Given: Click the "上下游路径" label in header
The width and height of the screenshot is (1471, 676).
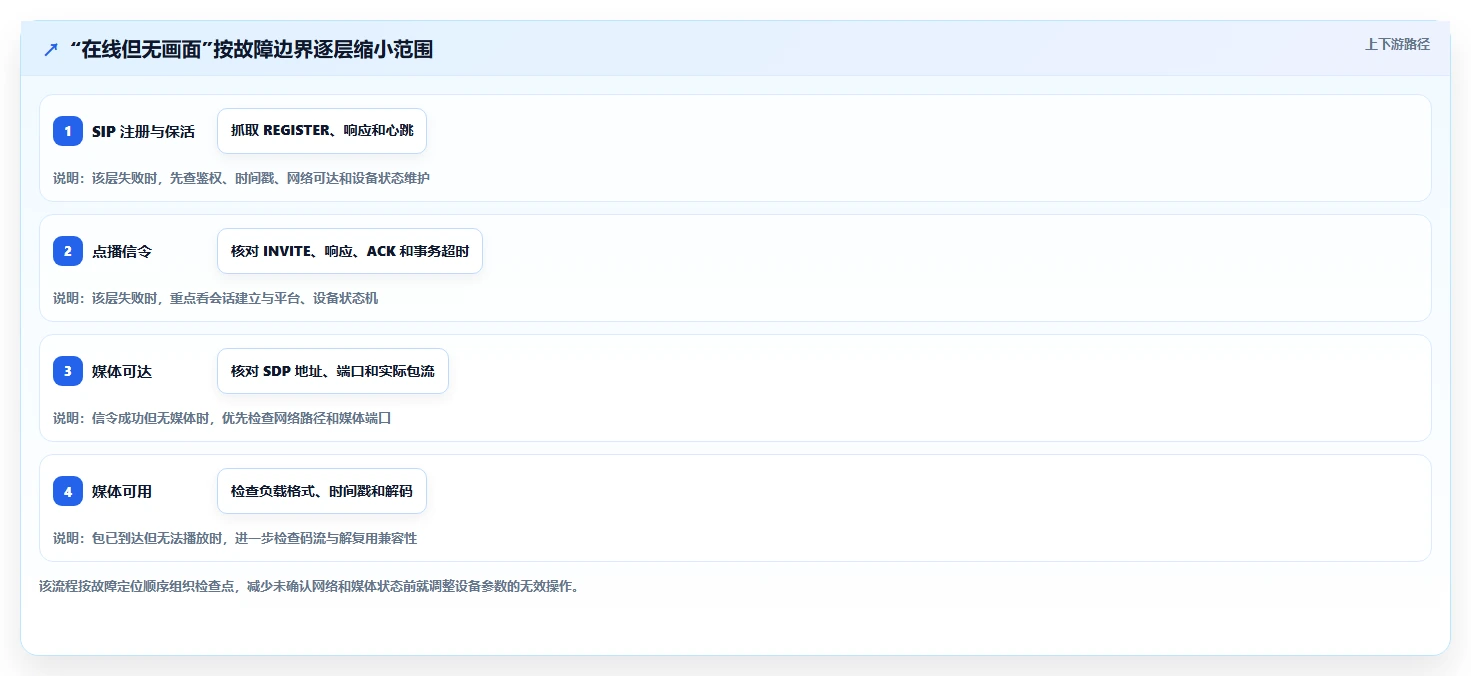Looking at the screenshot, I should (x=1397, y=44).
